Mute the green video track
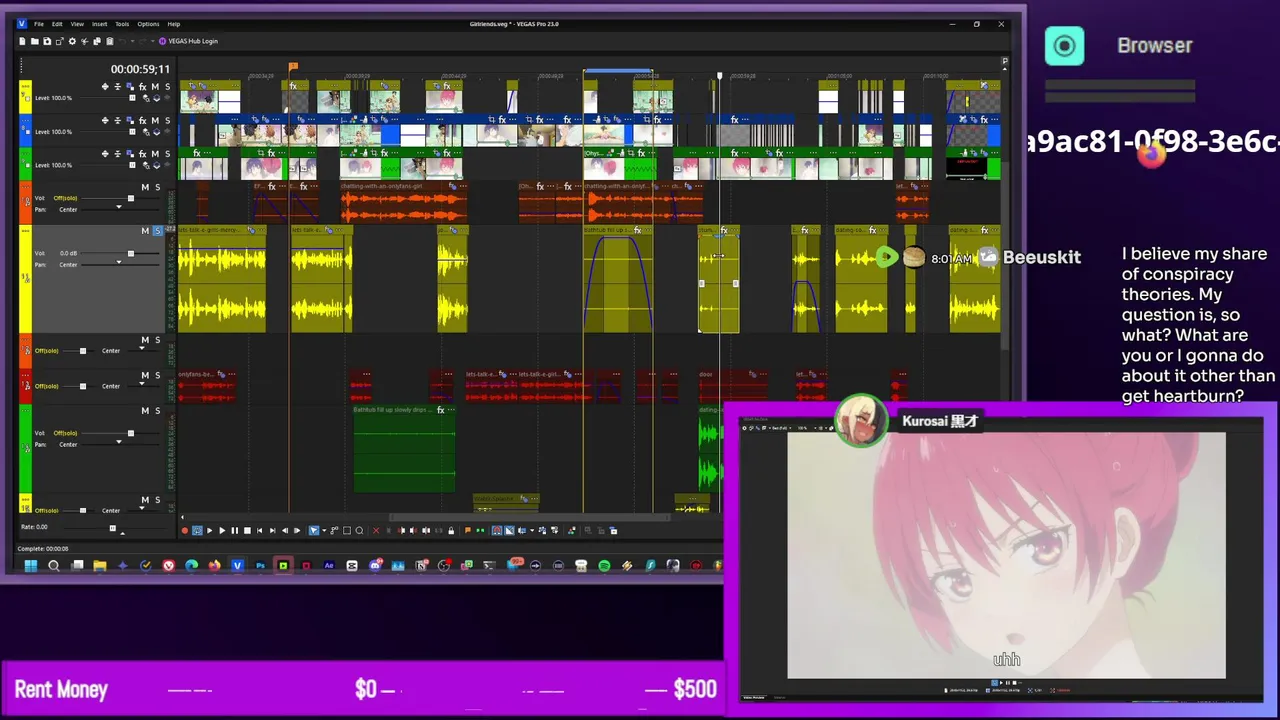 (155, 154)
